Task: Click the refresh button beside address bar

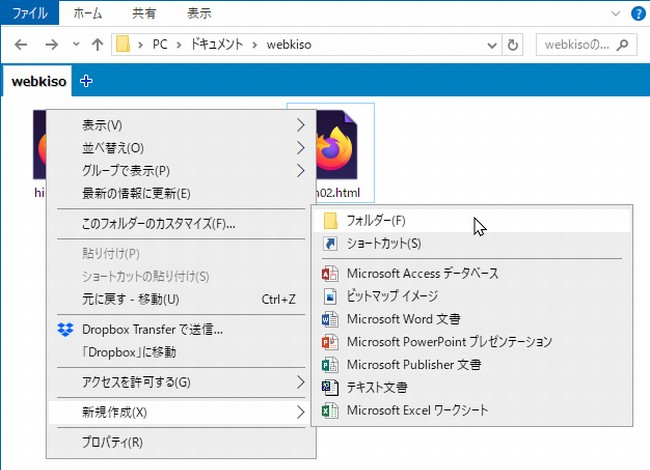Action: click(514, 45)
